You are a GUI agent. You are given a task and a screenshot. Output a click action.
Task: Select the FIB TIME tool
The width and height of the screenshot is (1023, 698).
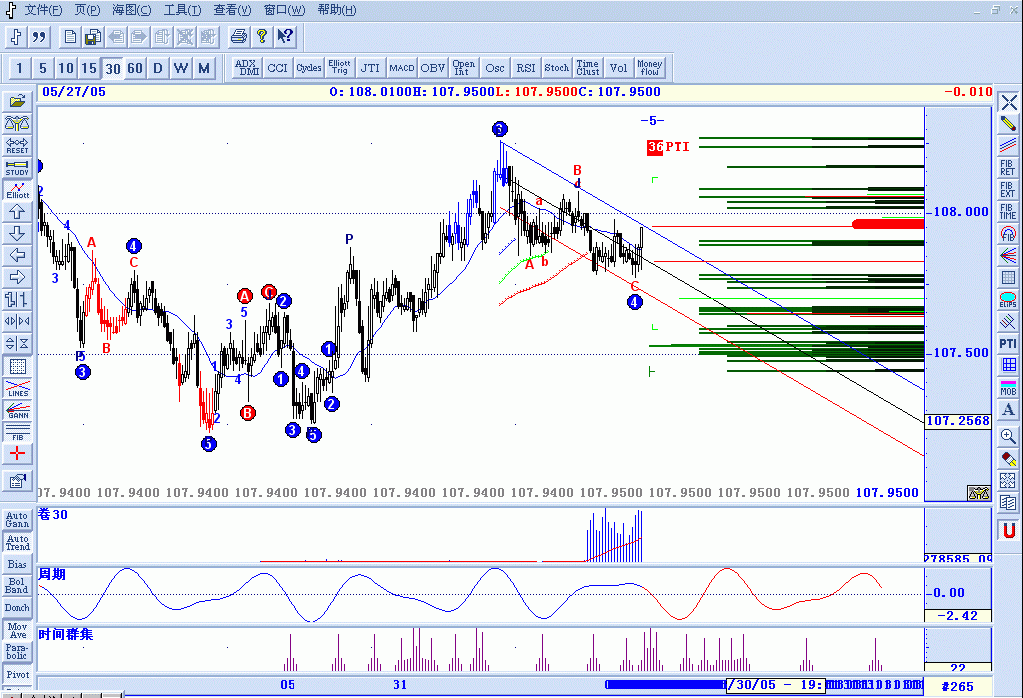(x=1009, y=211)
